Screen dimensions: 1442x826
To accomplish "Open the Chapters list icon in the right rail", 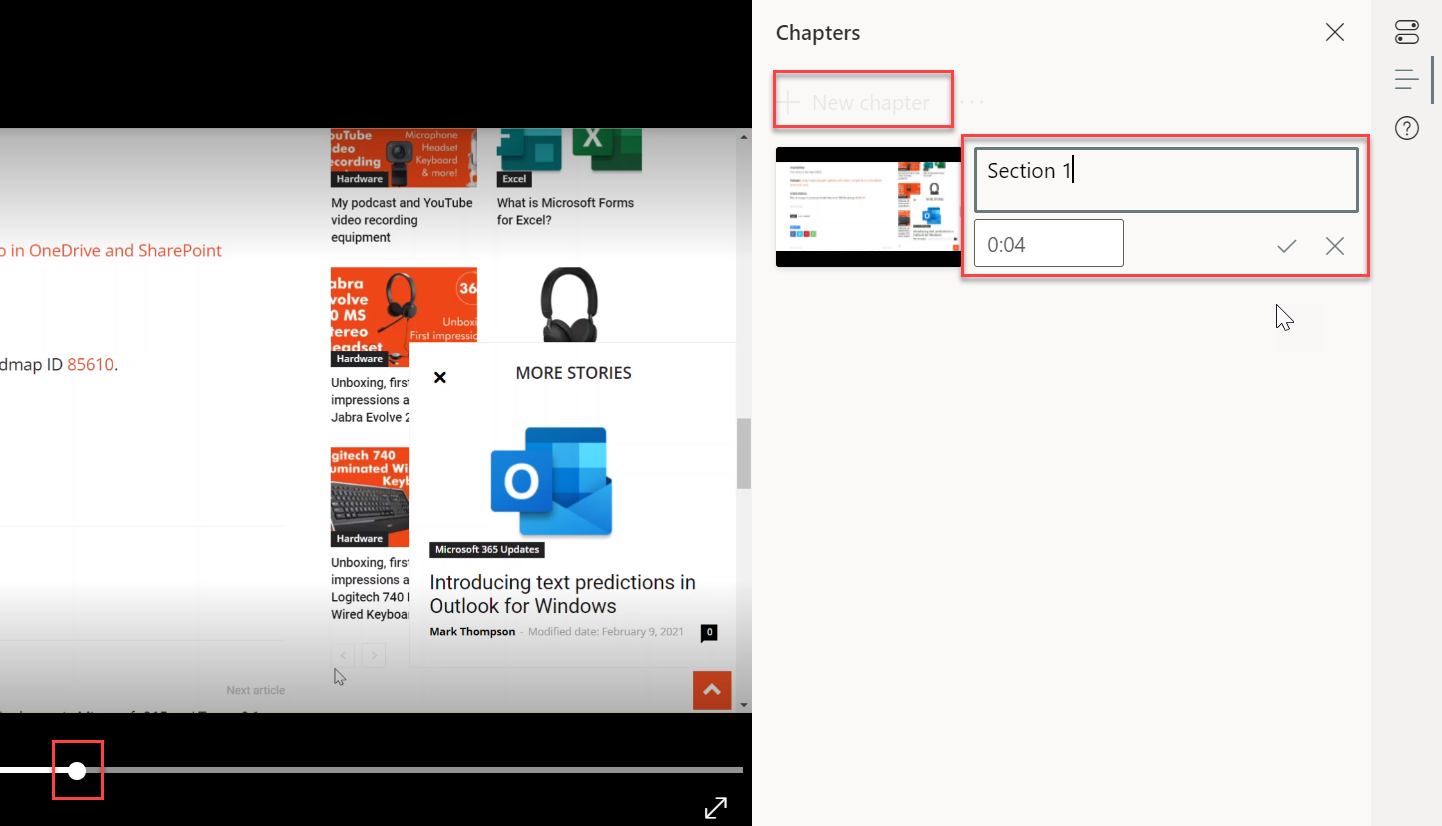I will tap(1407, 80).
